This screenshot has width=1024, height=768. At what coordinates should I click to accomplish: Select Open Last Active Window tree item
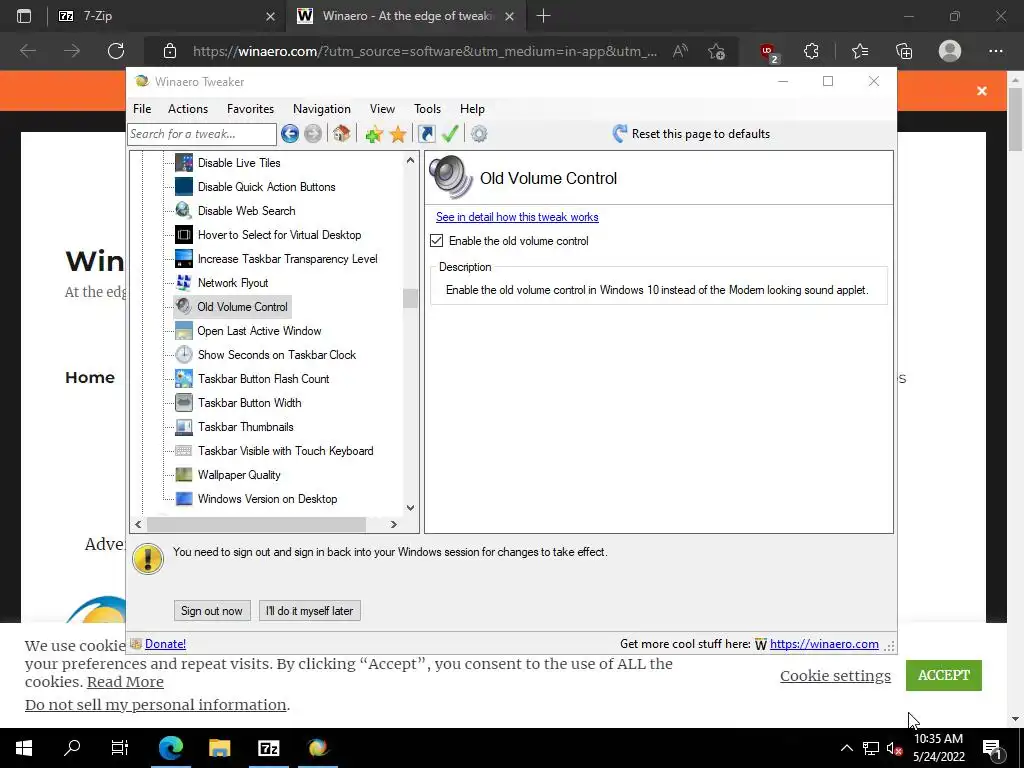click(x=259, y=331)
